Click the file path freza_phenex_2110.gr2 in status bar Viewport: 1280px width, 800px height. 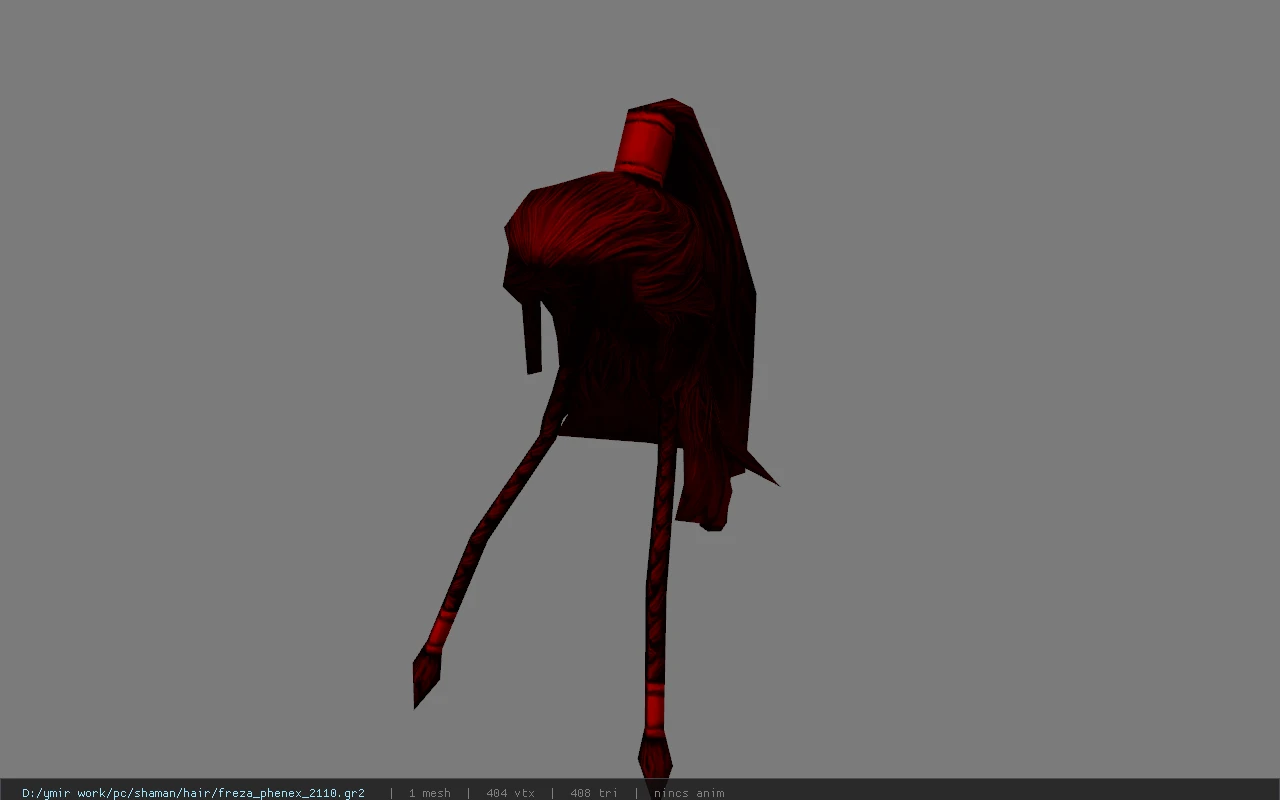click(x=193, y=793)
